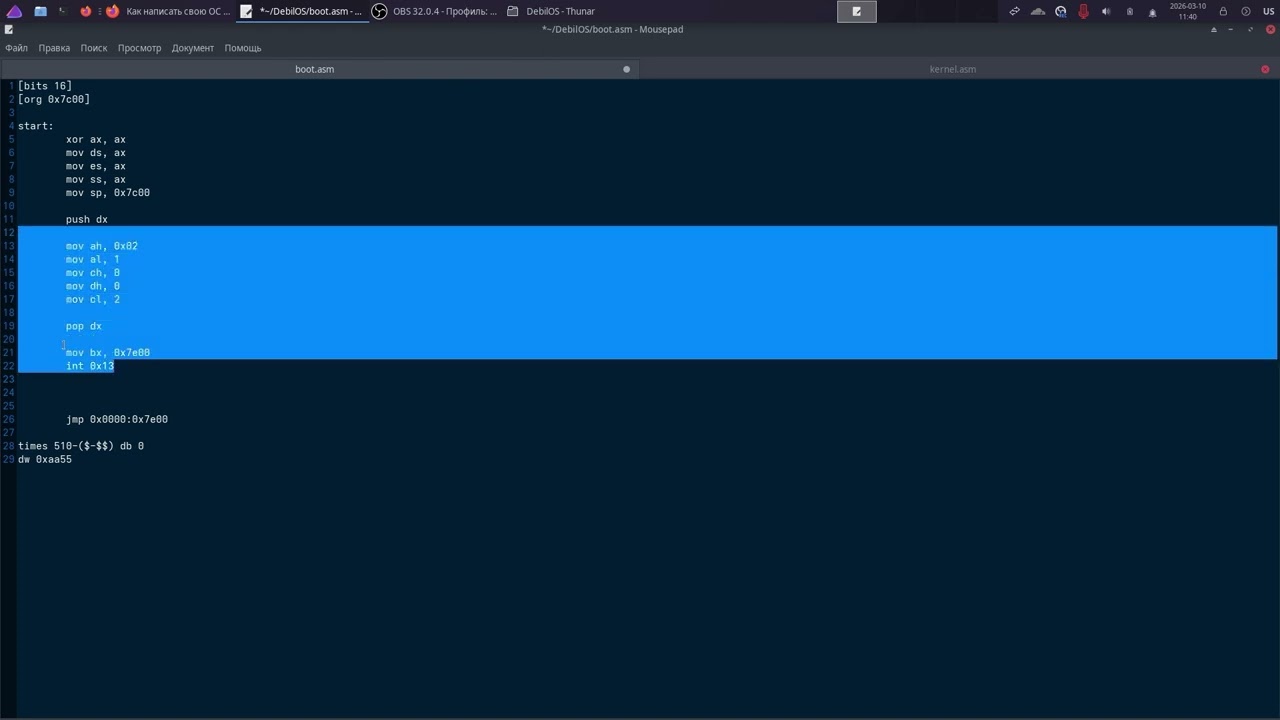Open the Помощь menu
This screenshot has width=1280, height=720.
click(243, 48)
